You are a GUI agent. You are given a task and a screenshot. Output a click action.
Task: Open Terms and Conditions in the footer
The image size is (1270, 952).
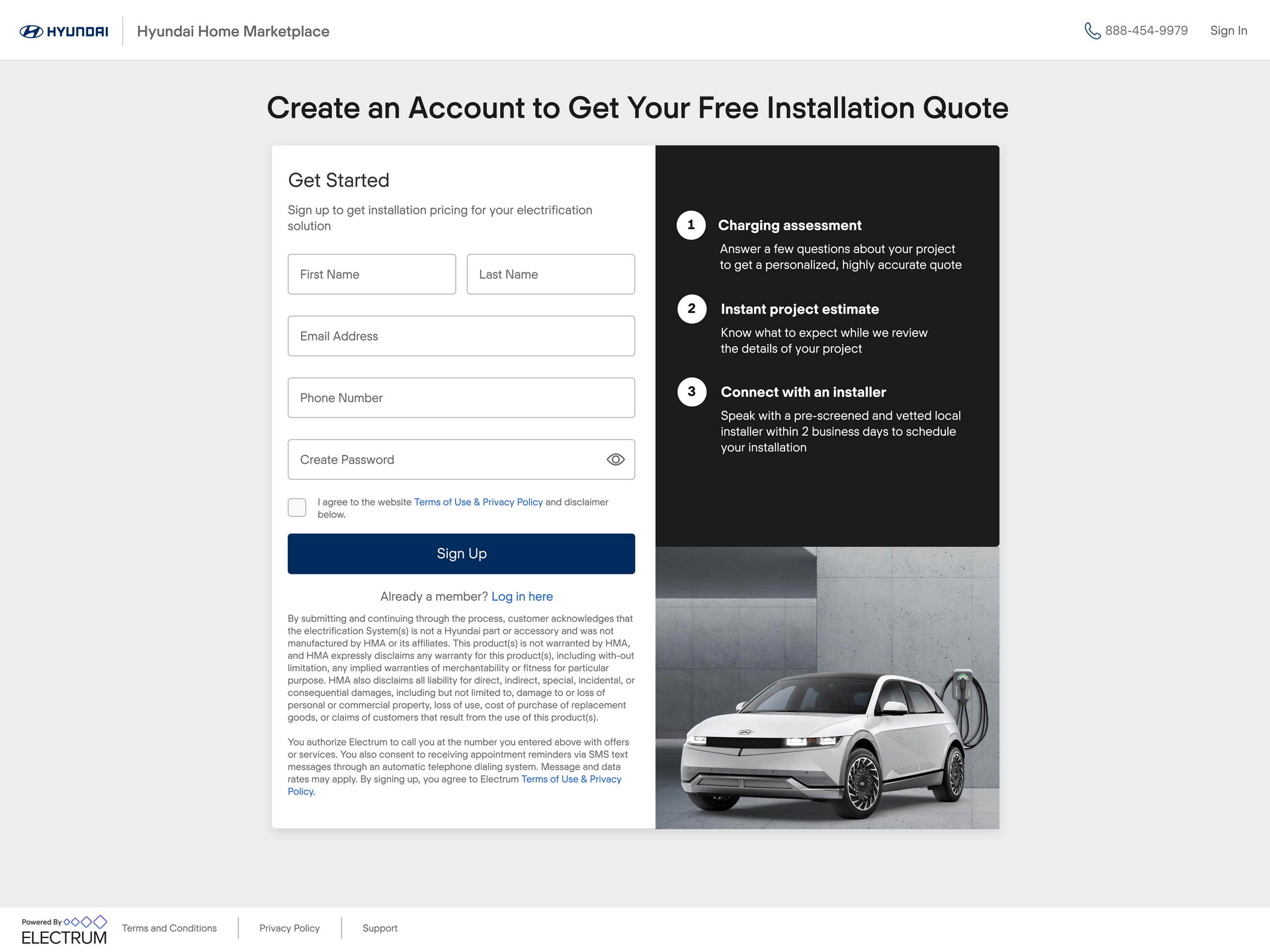169,928
